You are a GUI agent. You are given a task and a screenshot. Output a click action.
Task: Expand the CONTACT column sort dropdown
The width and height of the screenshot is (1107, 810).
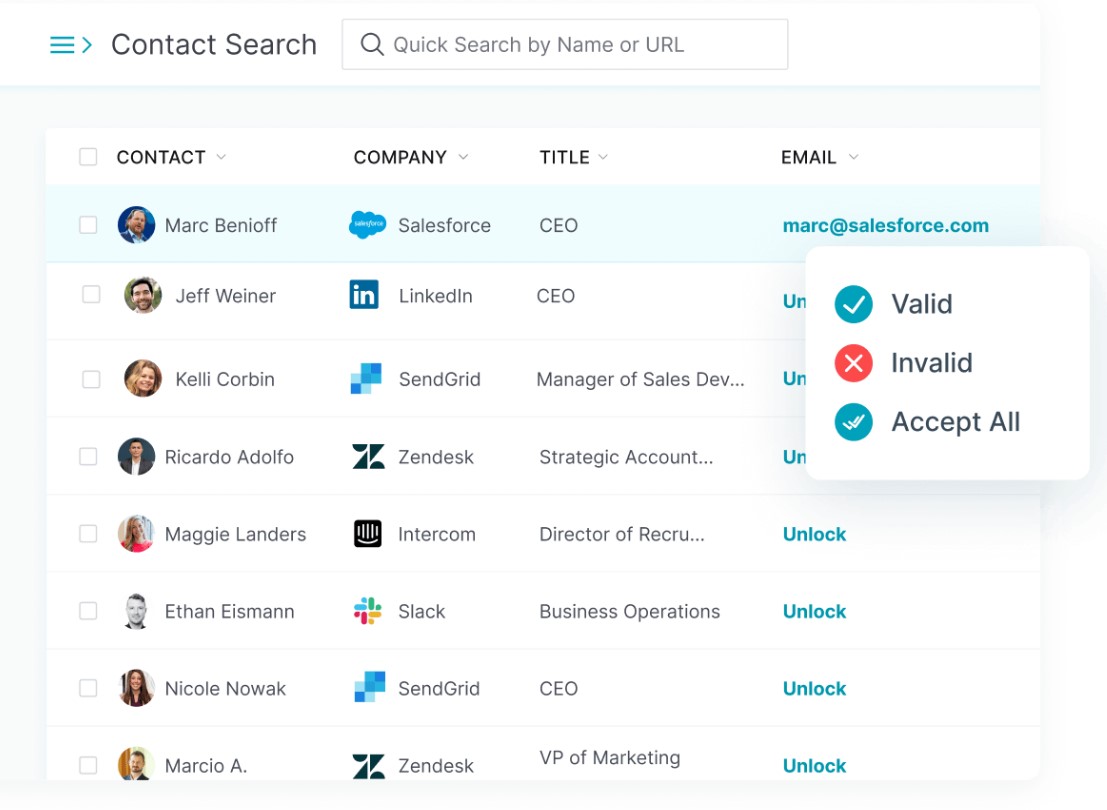tap(221, 157)
